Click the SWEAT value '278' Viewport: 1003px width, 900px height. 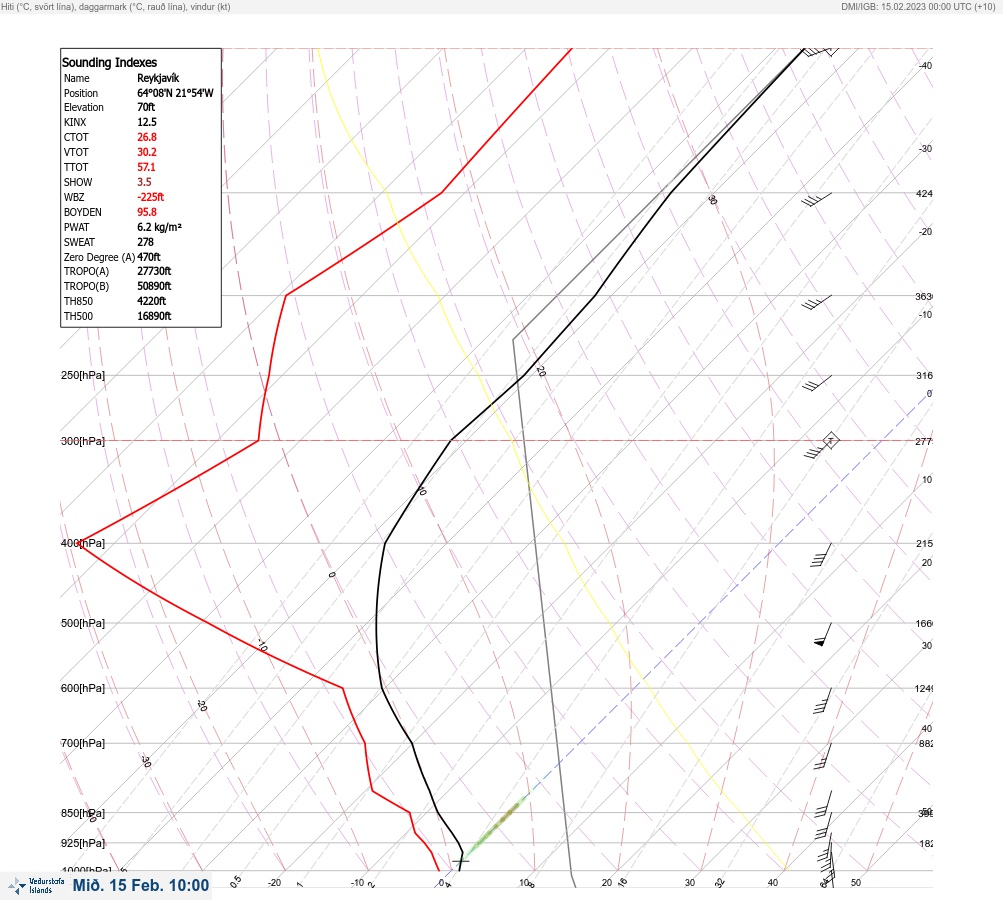click(x=145, y=242)
